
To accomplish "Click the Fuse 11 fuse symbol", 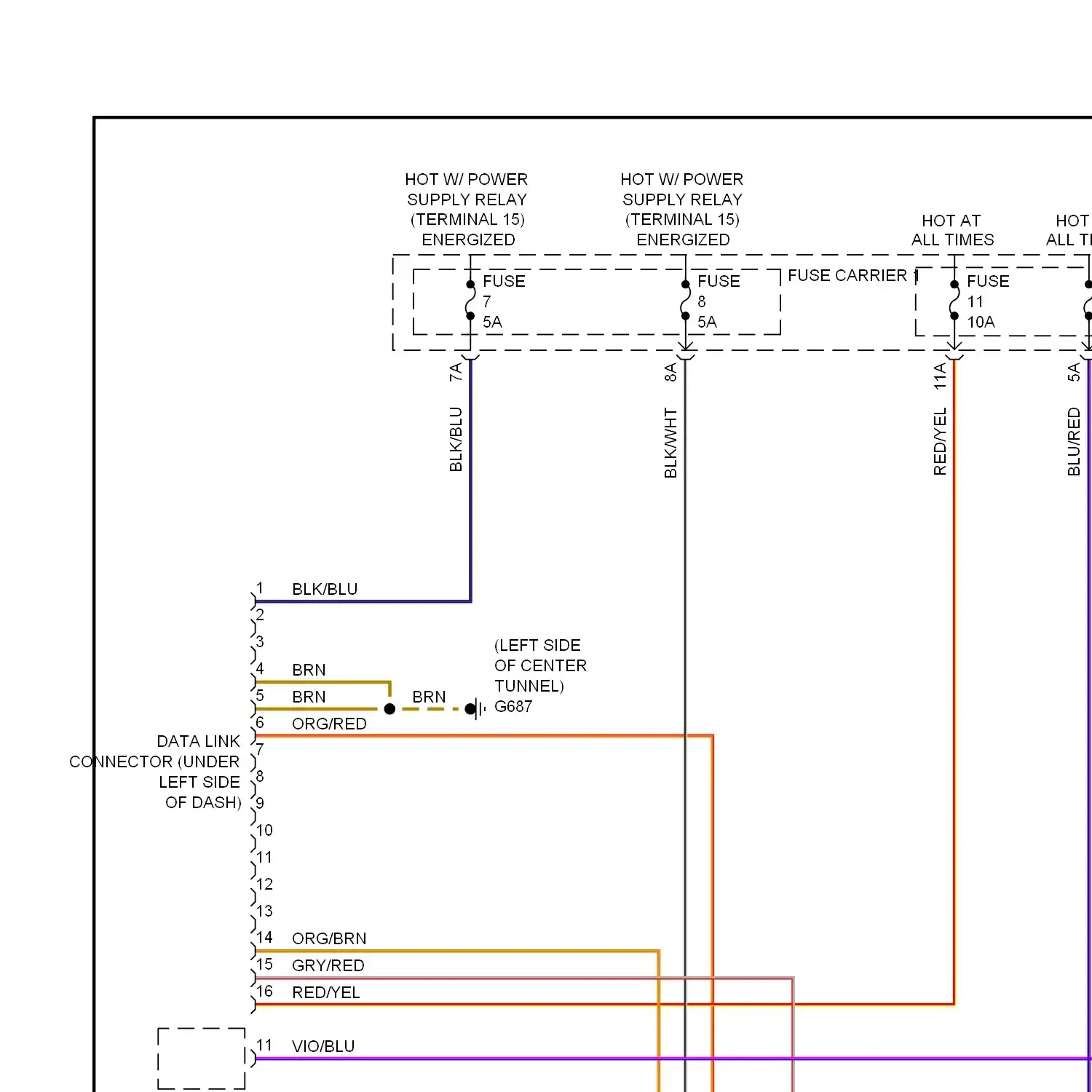I will [x=954, y=300].
